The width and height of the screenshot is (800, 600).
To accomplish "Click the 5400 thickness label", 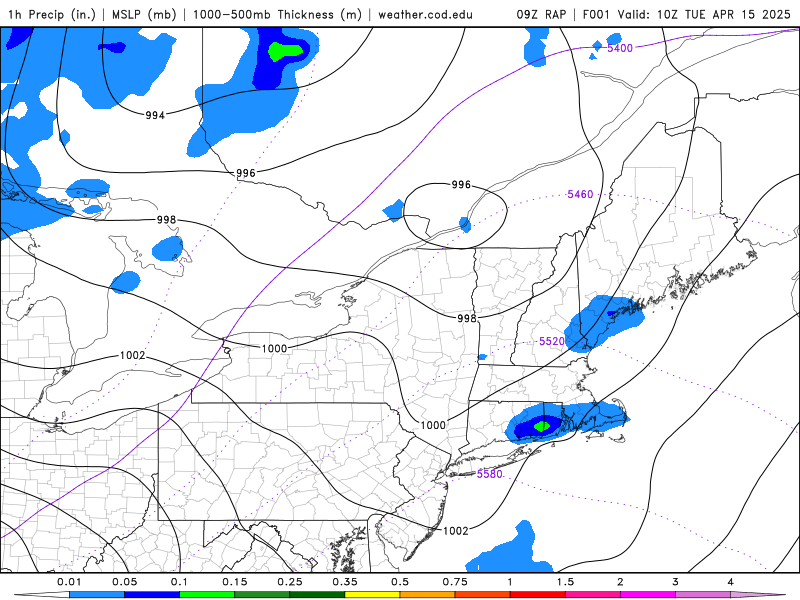I will (x=620, y=48).
